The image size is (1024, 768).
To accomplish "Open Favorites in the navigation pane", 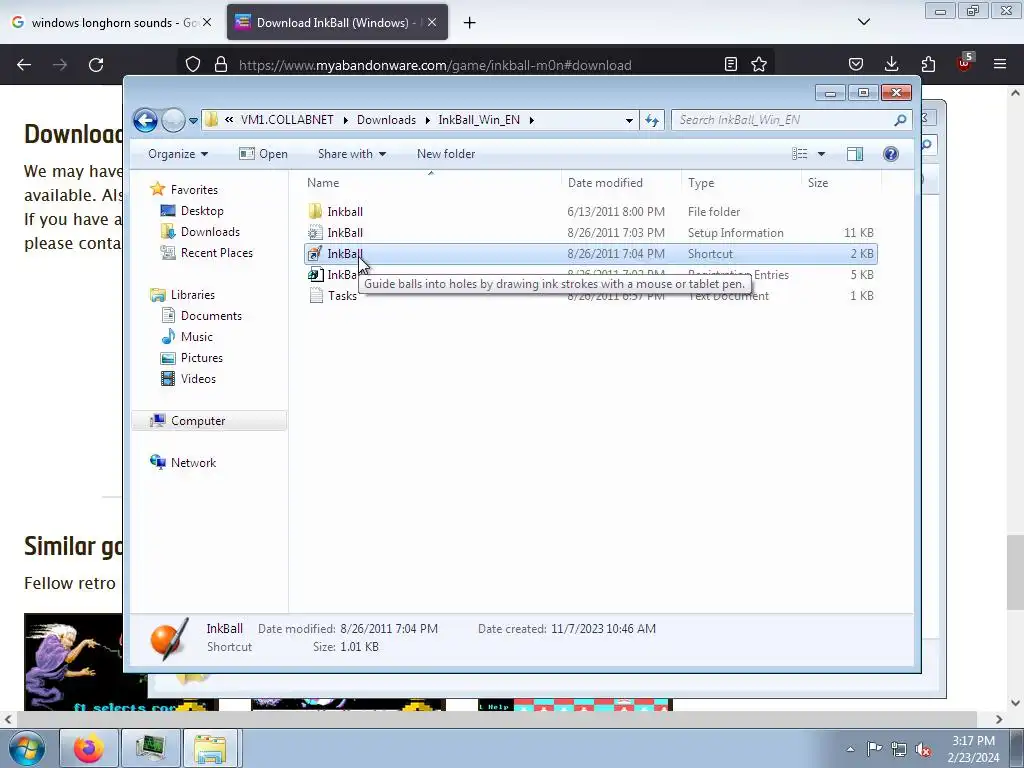I will (194, 190).
